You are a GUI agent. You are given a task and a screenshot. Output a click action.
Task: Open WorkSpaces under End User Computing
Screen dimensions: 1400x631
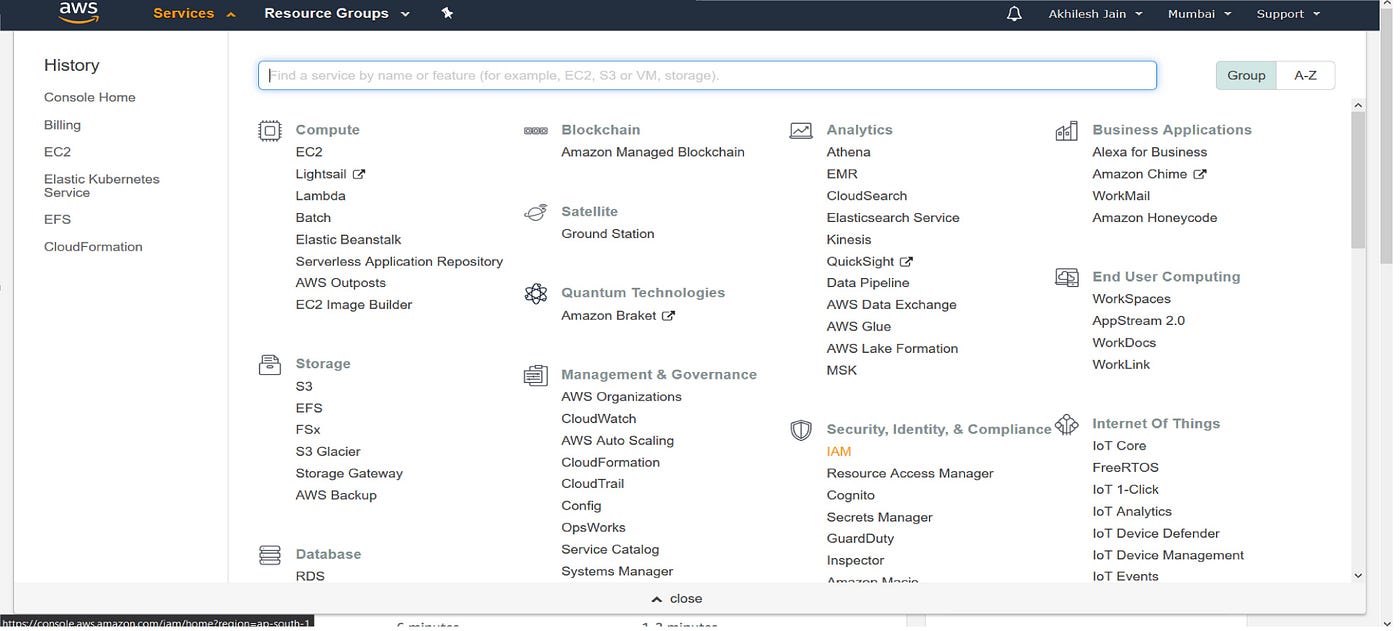[1131, 299]
